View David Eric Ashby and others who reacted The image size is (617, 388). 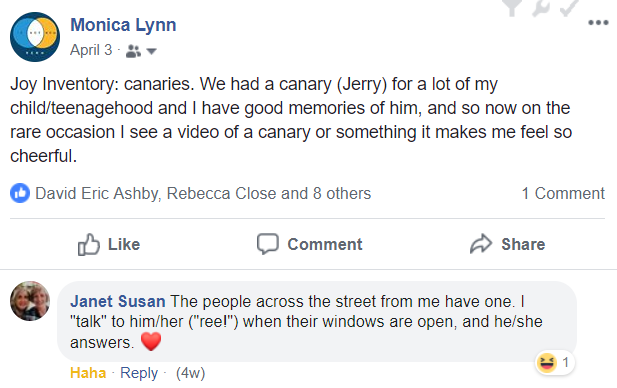[x=203, y=194]
